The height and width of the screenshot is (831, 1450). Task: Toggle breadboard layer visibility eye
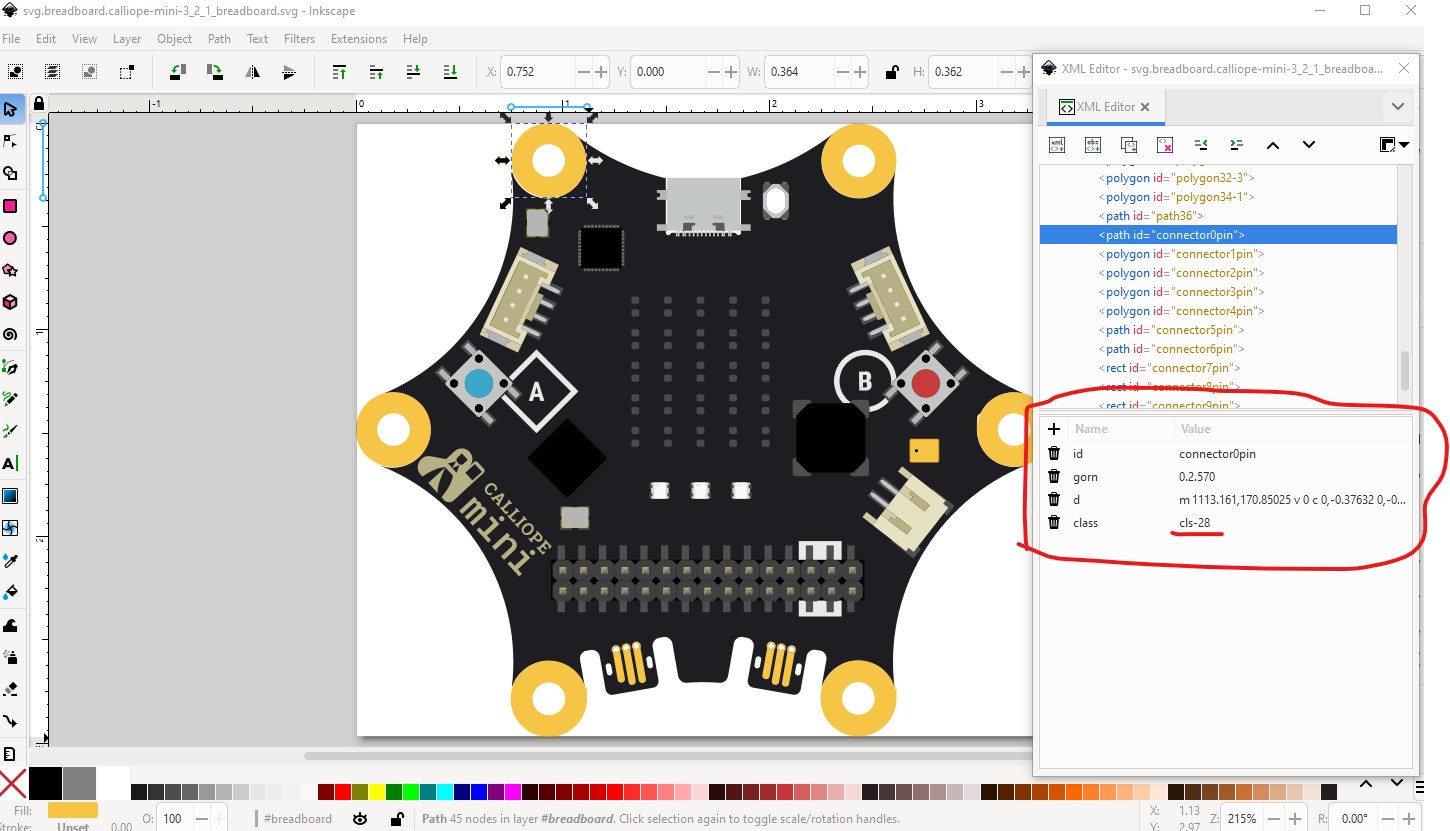coord(360,819)
